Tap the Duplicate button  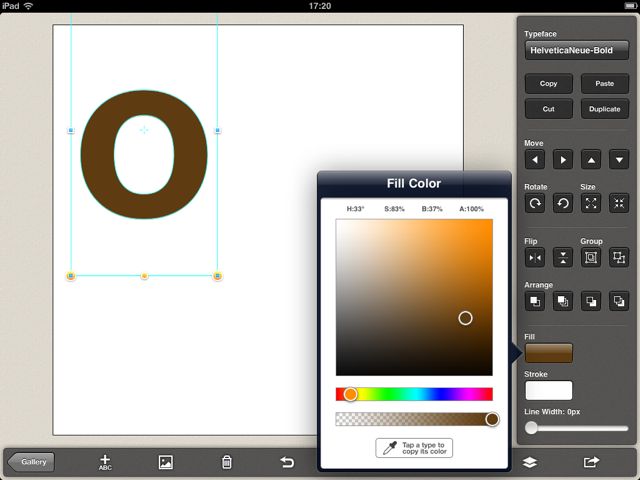coord(604,109)
